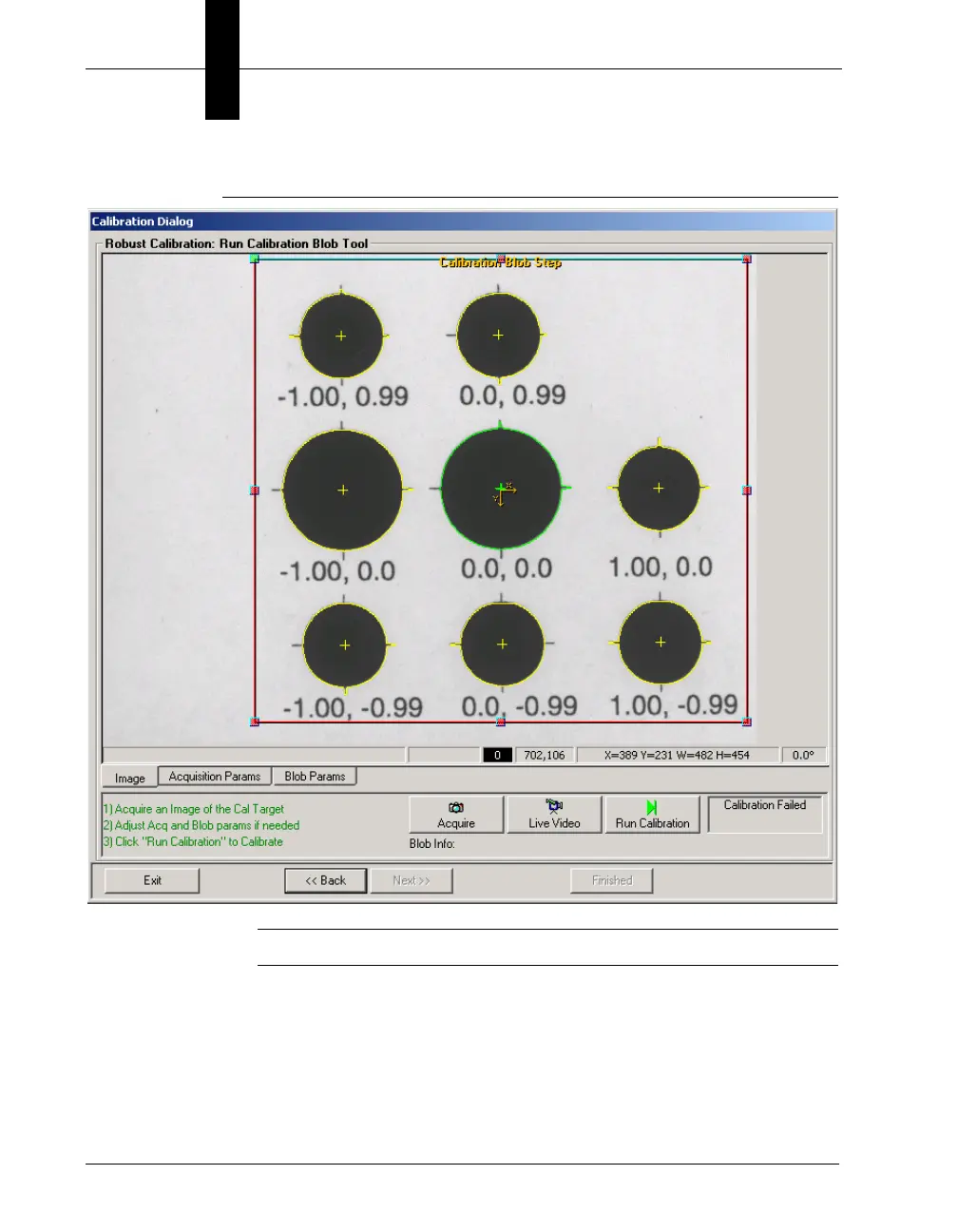The width and height of the screenshot is (958, 1232).
Task: Click the left-edge middle ROI handle
Action: (255, 491)
